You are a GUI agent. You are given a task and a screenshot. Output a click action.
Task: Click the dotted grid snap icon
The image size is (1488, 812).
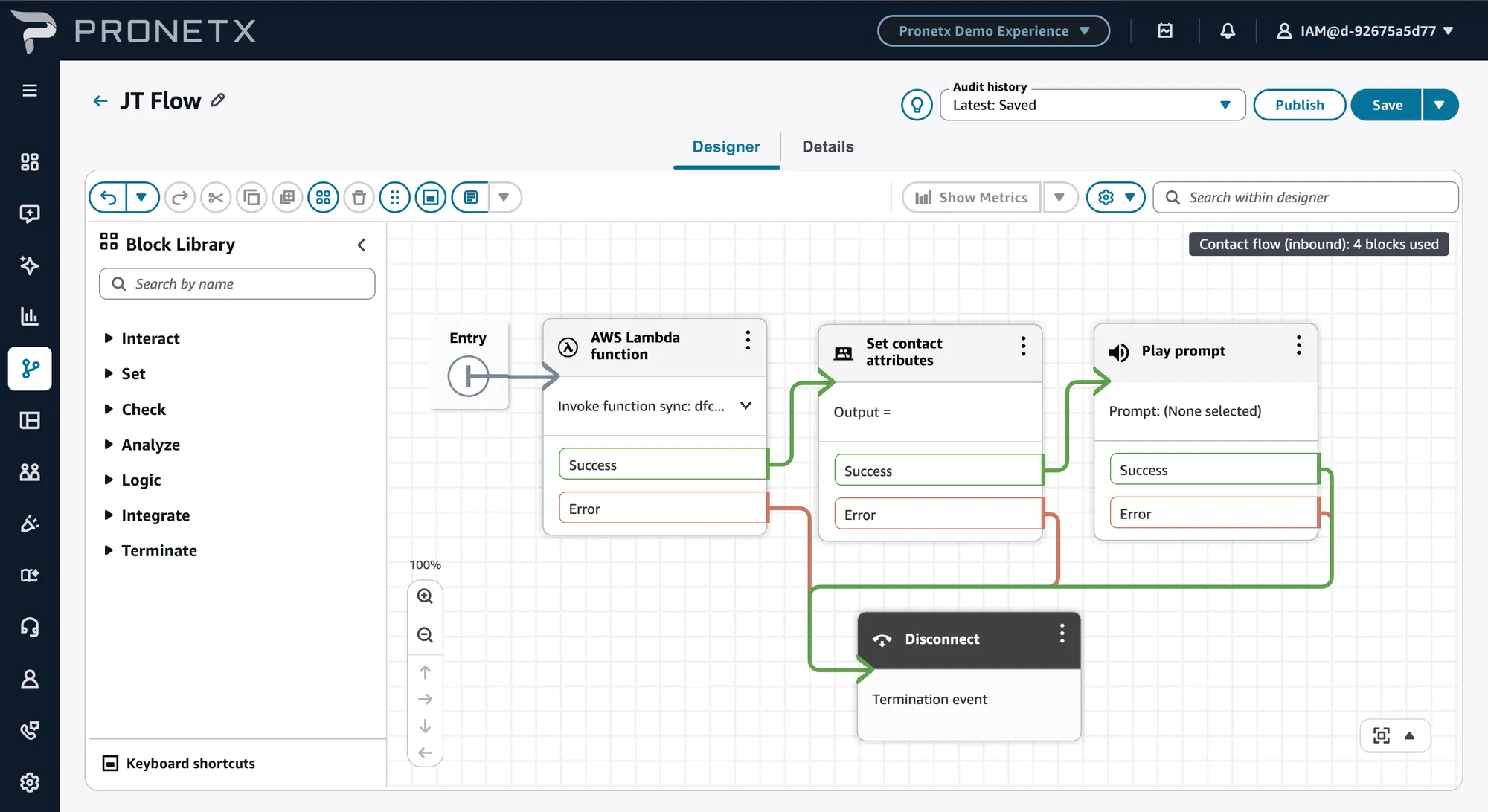(x=394, y=198)
